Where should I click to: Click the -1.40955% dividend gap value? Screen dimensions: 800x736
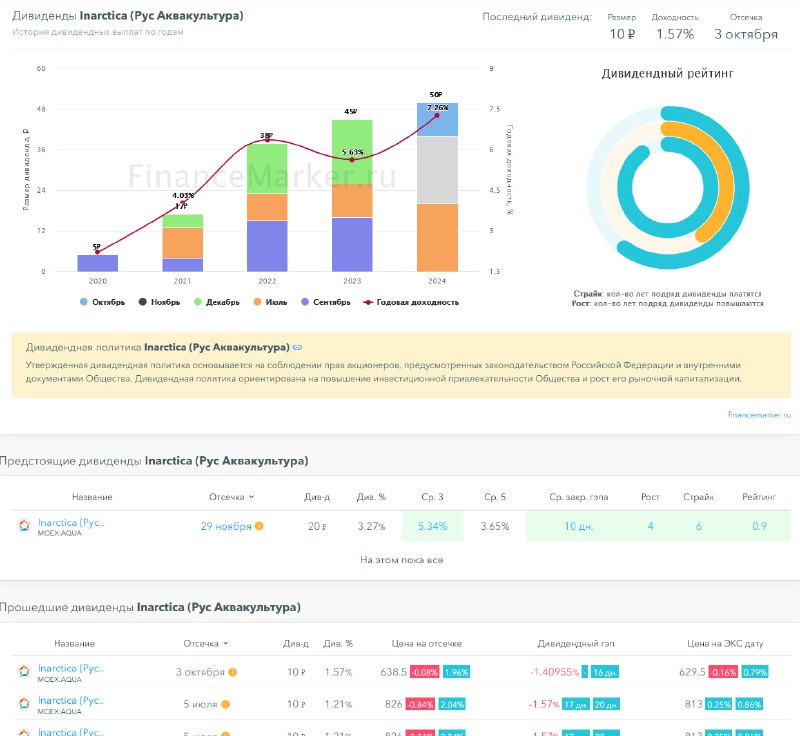(x=555, y=672)
